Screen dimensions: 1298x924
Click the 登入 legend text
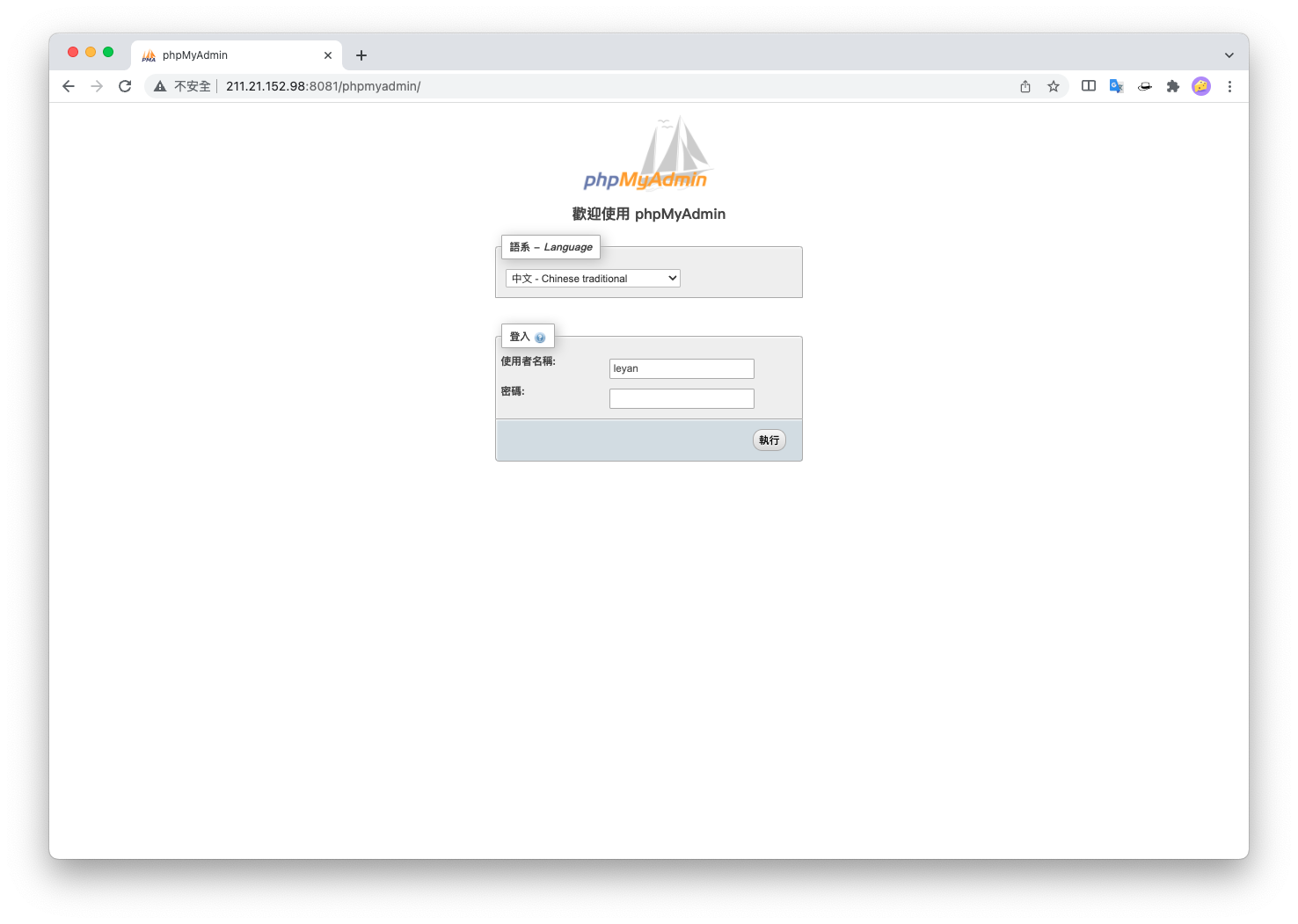pyautogui.click(x=520, y=337)
